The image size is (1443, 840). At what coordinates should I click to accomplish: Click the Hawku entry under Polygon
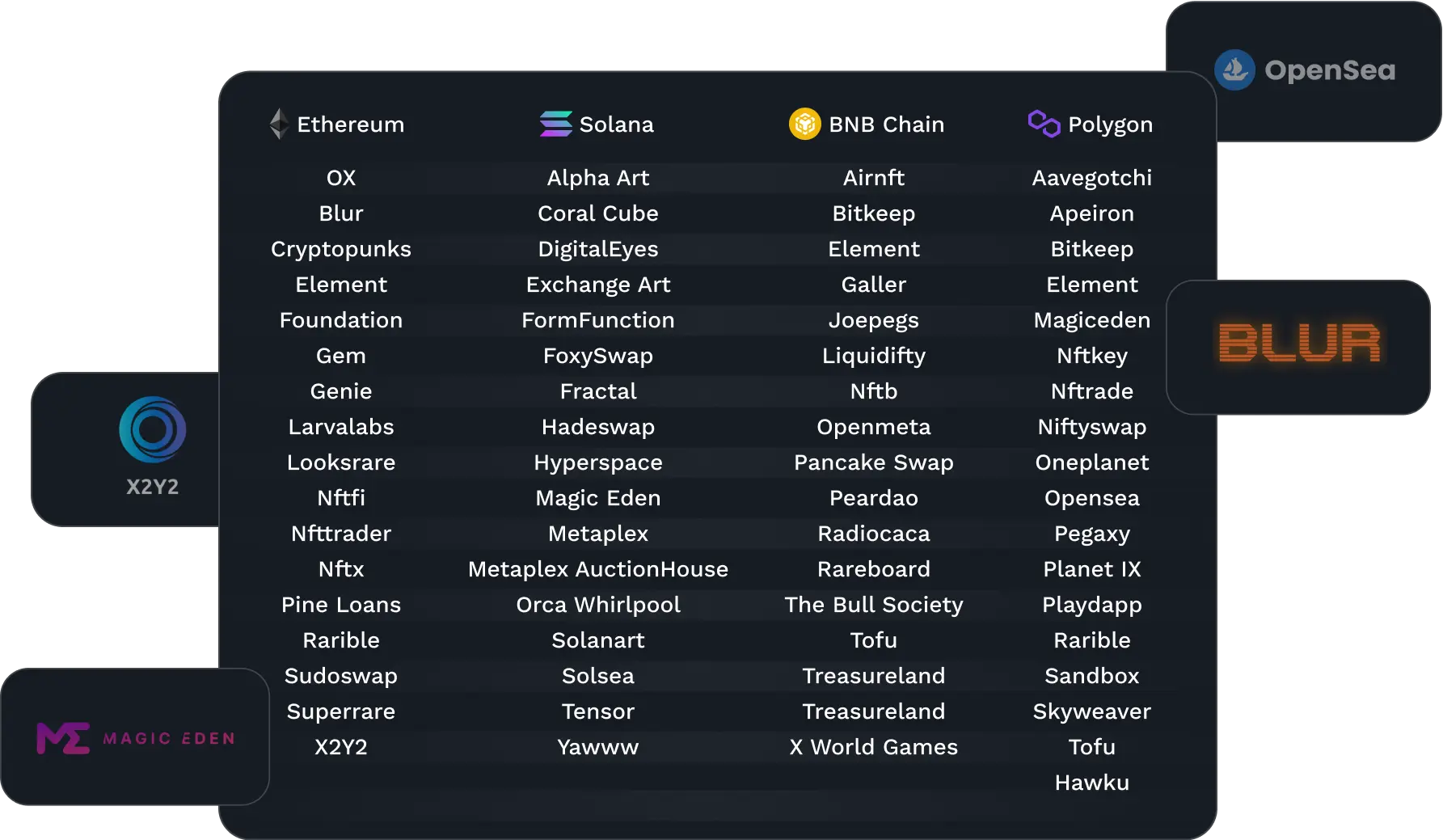click(1092, 783)
